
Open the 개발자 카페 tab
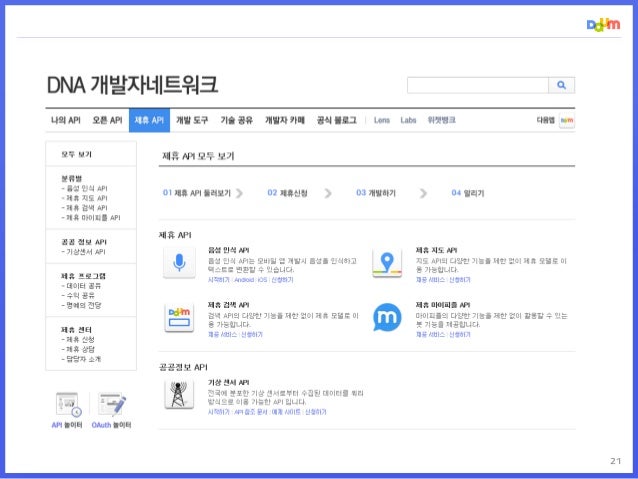(285, 120)
